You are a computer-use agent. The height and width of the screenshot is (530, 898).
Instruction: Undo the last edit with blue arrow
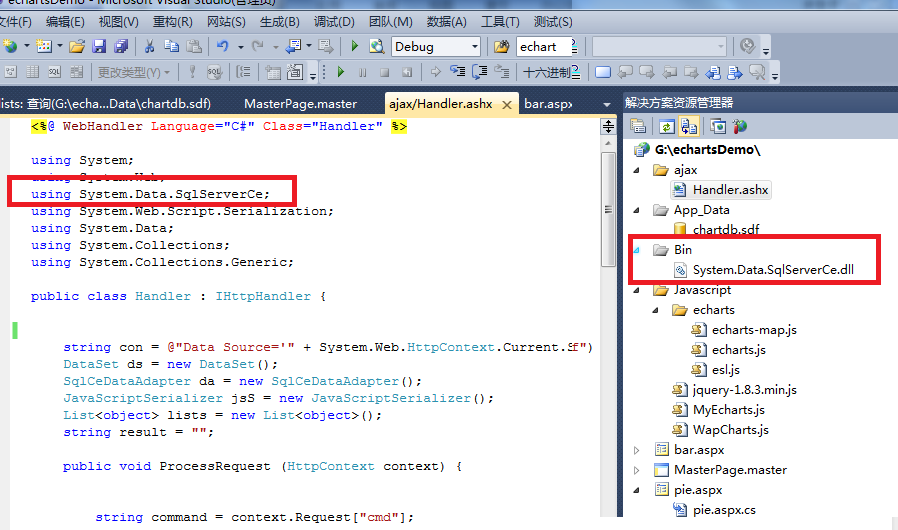[223, 46]
